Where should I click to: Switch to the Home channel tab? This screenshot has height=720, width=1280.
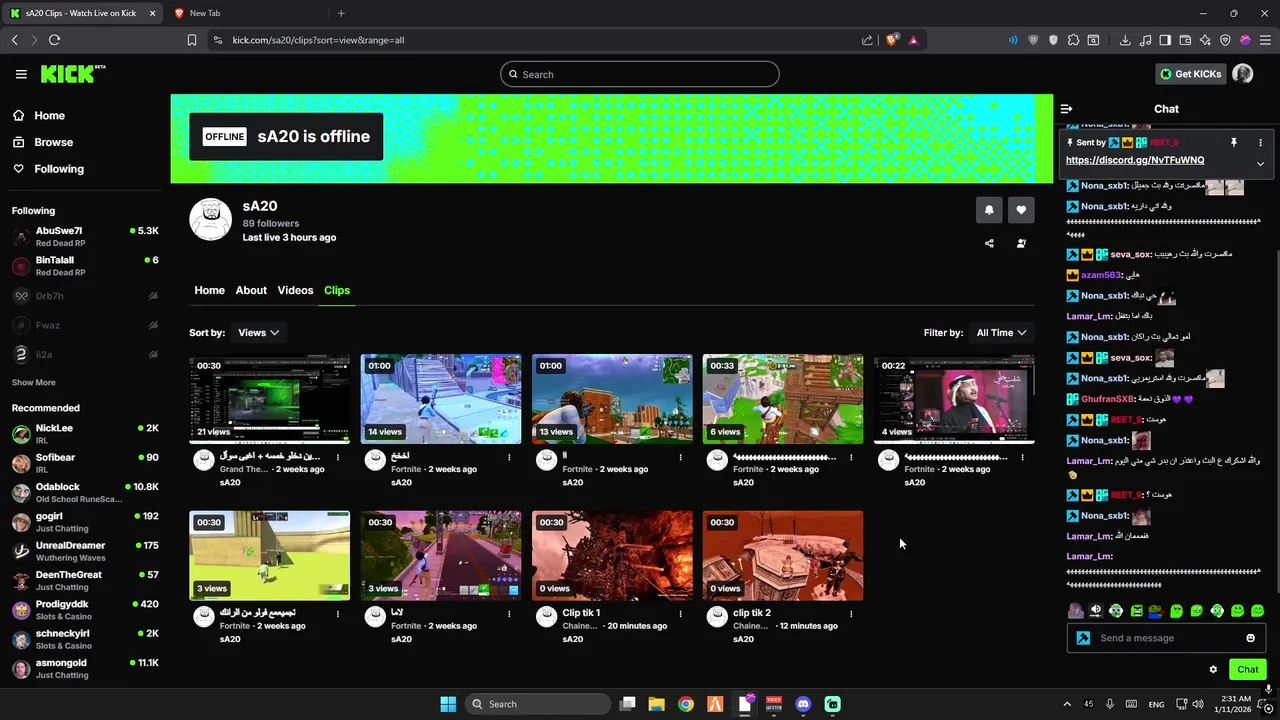(209, 290)
